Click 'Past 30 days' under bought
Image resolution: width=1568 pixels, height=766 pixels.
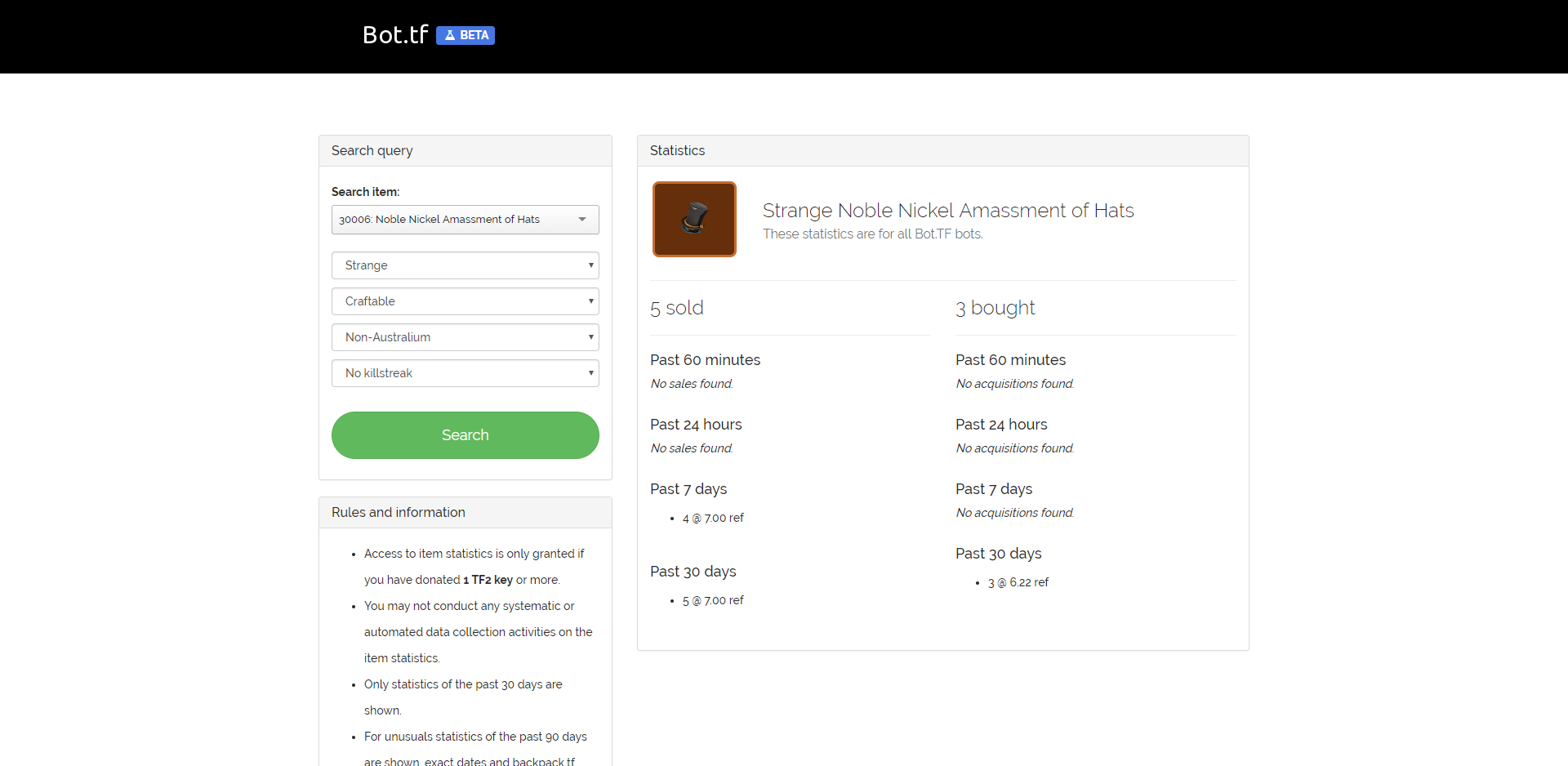[x=999, y=554]
